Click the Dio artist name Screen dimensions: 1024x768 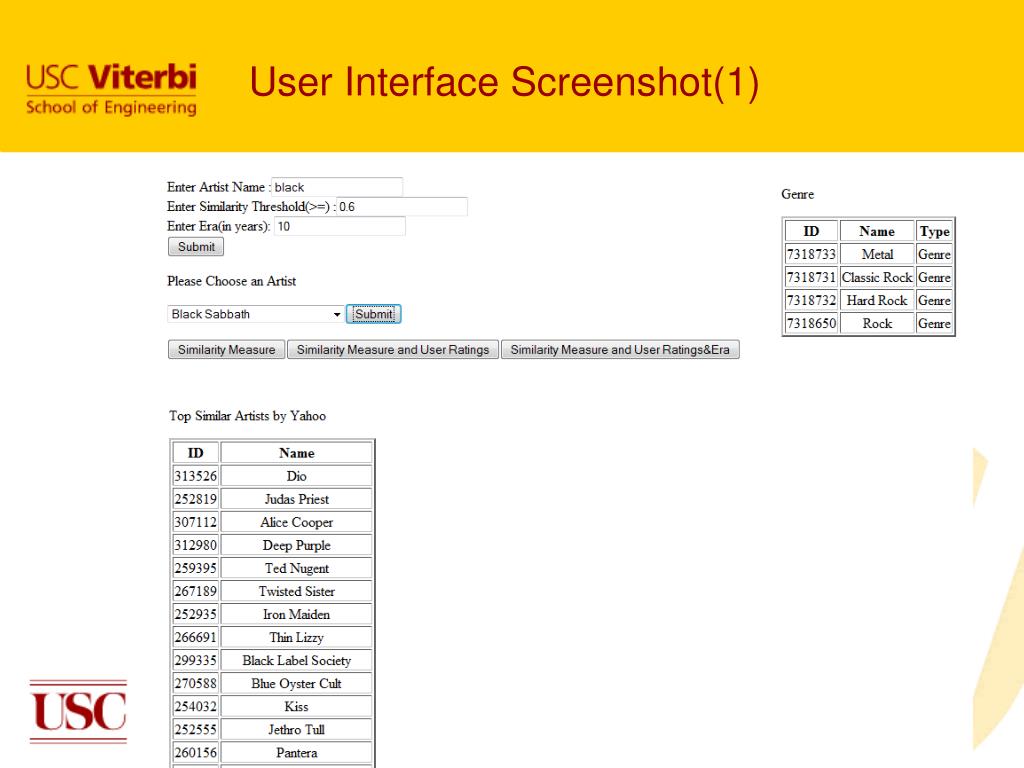[x=296, y=476]
